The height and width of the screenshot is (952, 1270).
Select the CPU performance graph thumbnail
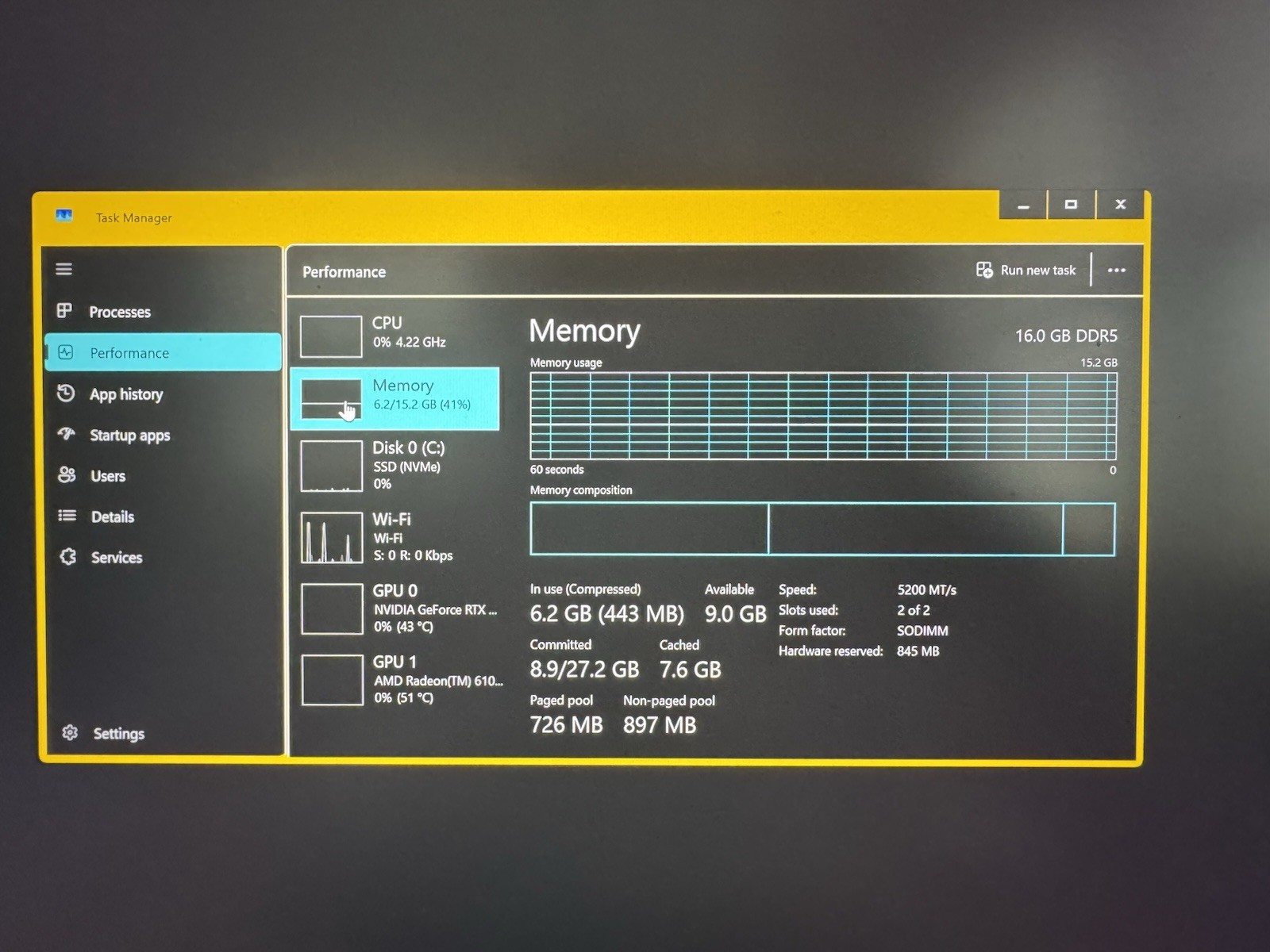point(331,336)
